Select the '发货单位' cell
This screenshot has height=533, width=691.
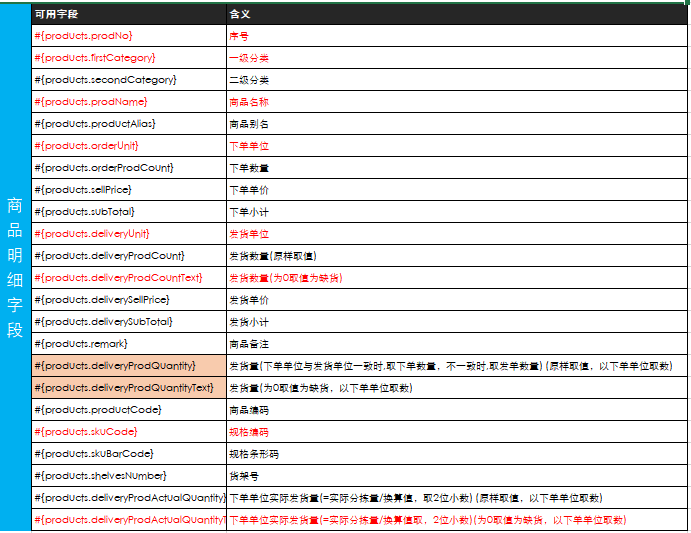(x=457, y=234)
